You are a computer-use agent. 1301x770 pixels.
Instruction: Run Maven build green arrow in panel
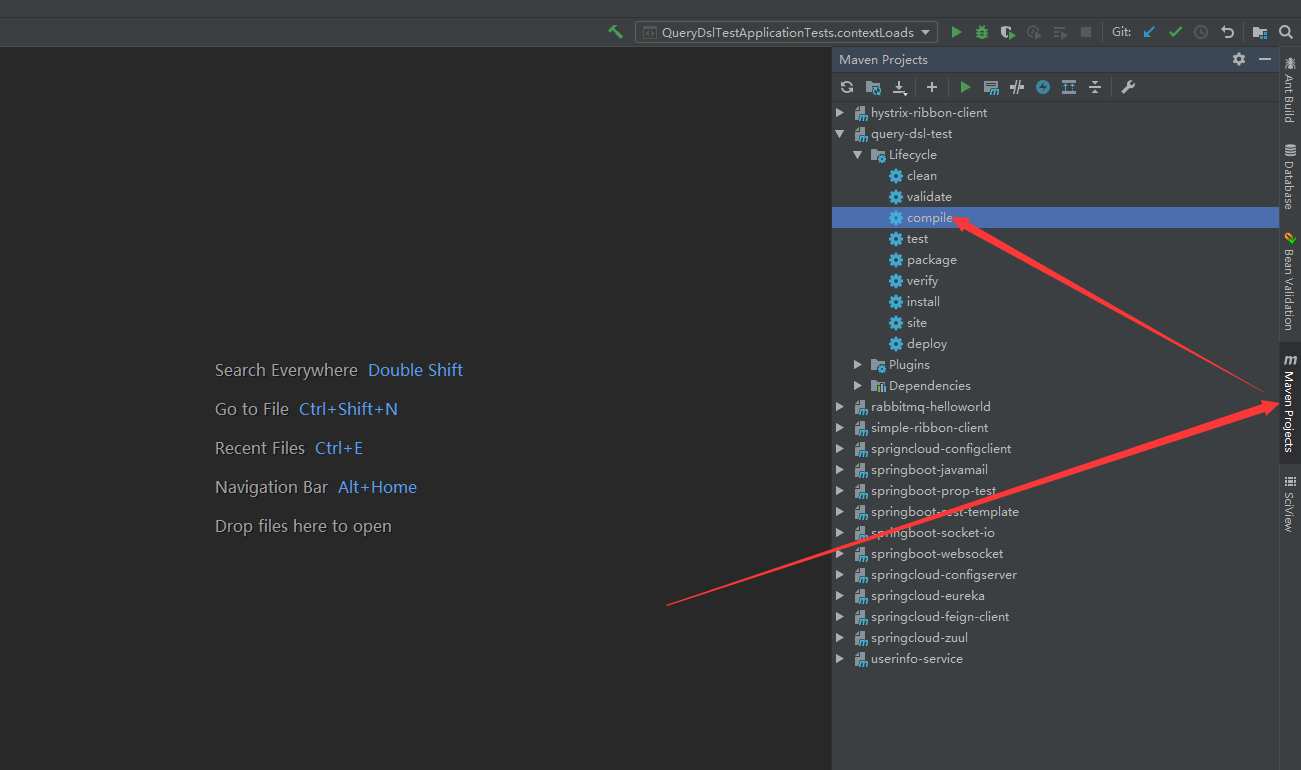[965, 87]
